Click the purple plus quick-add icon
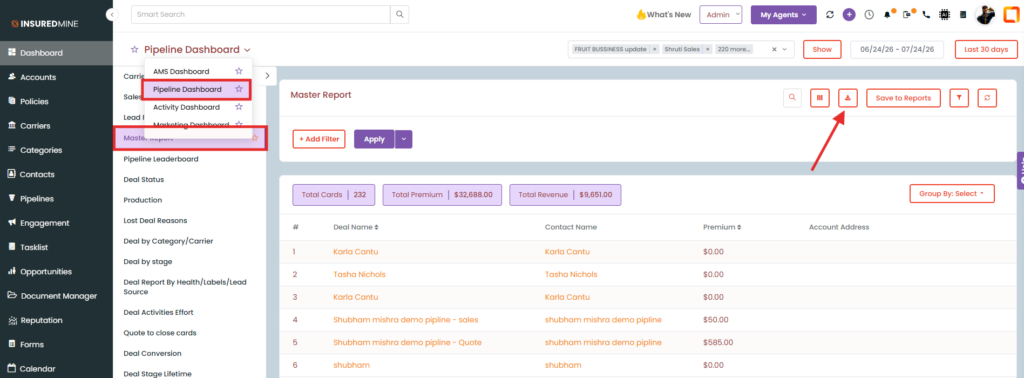Image resolution: width=1024 pixels, height=378 pixels. pyautogui.click(x=849, y=14)
